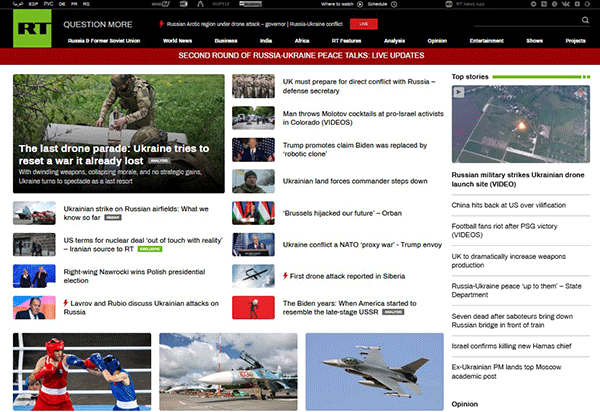Open Israel confirms killing new Hamas chief

click(511, 346)
